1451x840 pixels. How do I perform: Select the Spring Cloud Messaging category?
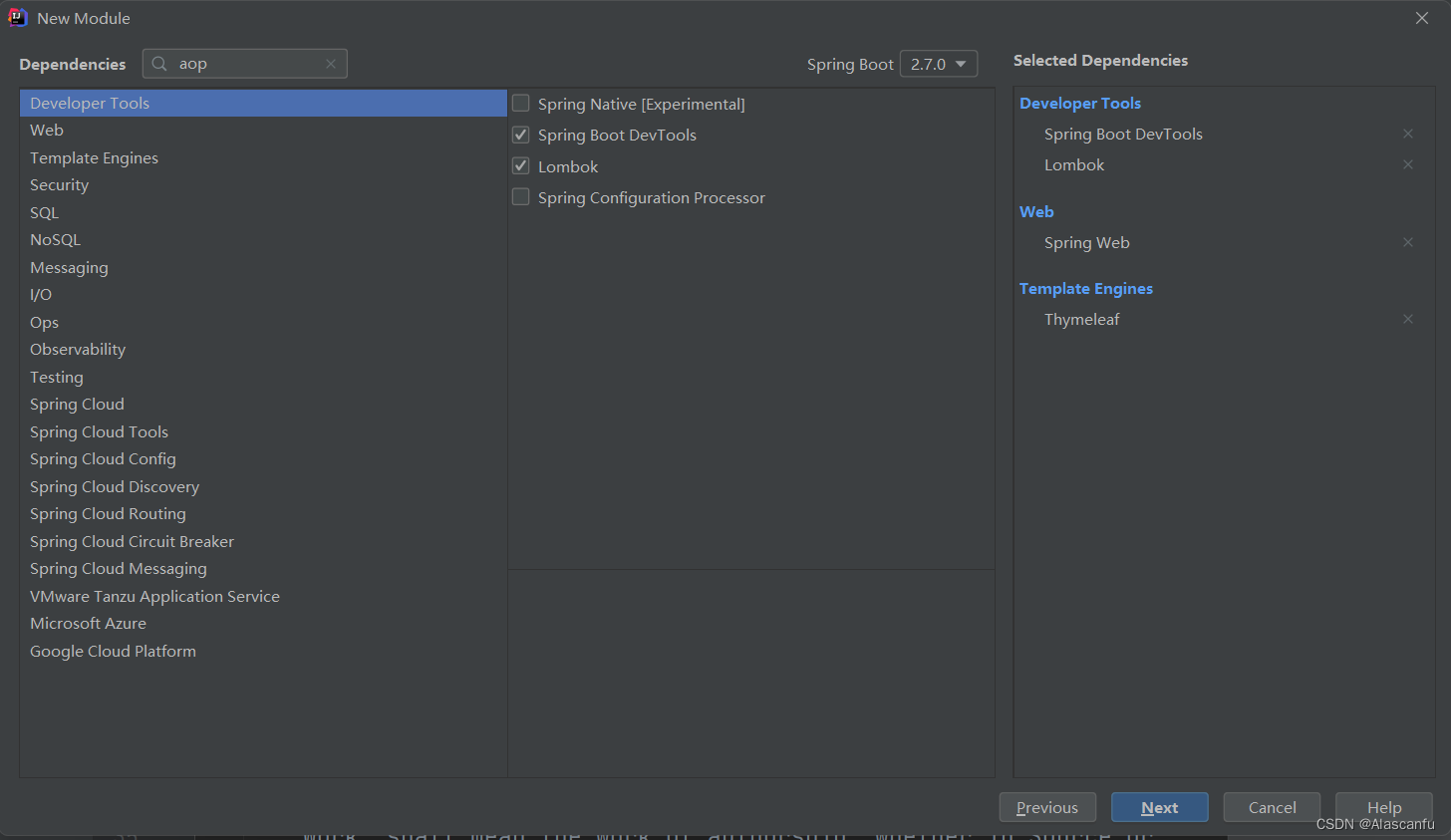coord(263,569)
